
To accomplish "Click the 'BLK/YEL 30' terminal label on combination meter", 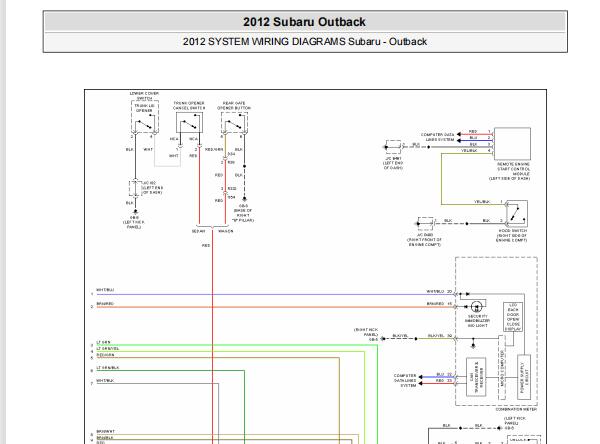I will tap(440, 335).
